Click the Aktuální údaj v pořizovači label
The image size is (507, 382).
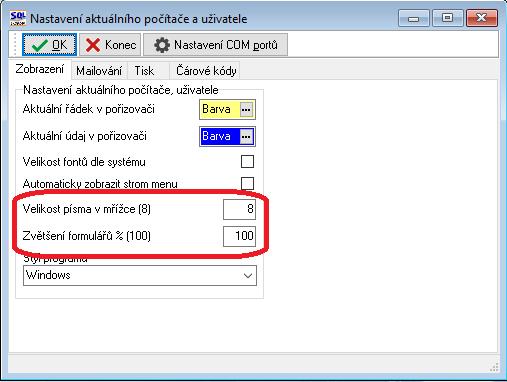click(x=85, y=136)
